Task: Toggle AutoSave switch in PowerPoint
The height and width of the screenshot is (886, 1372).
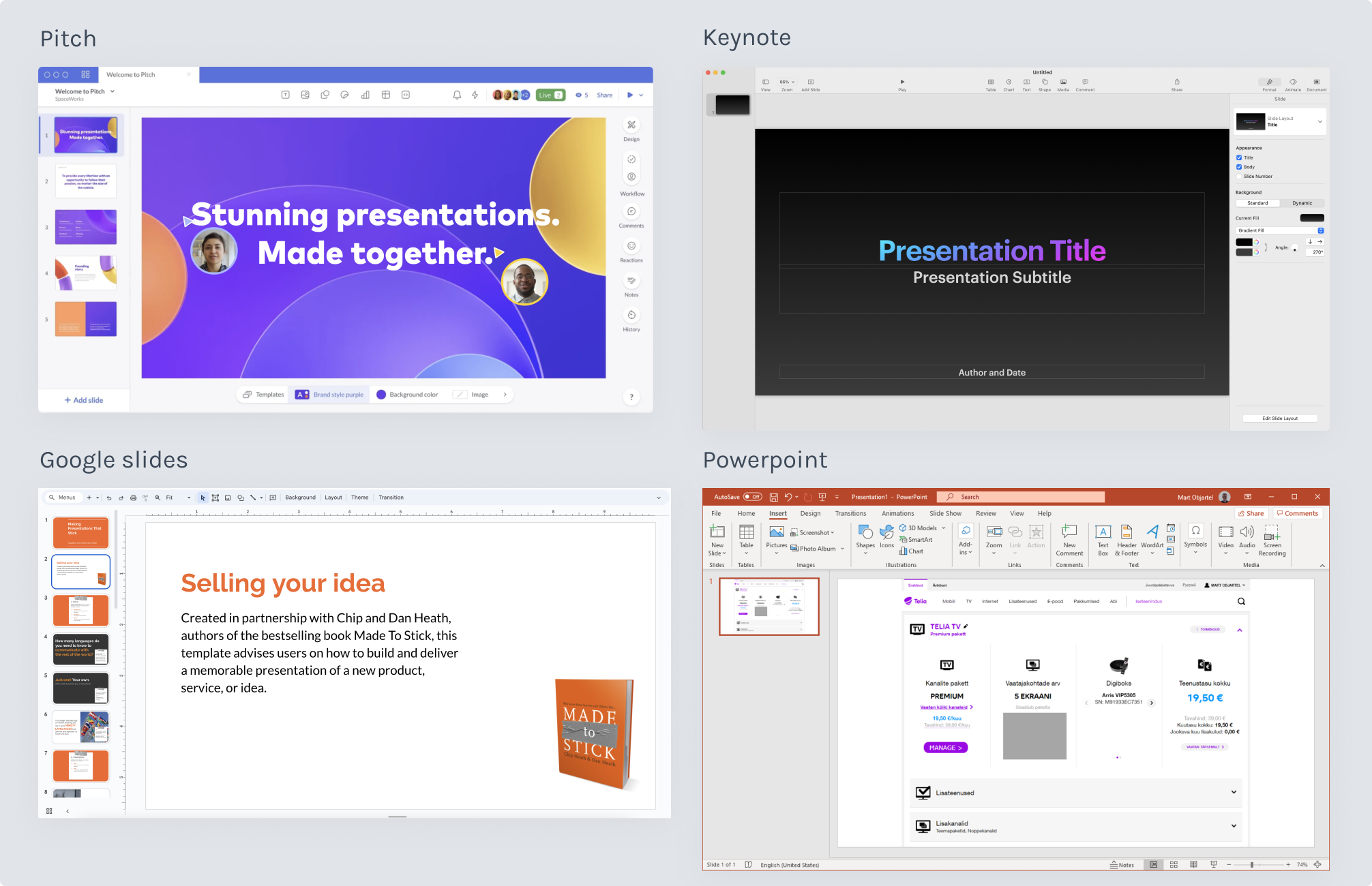Action: click(x=753, y=497)
